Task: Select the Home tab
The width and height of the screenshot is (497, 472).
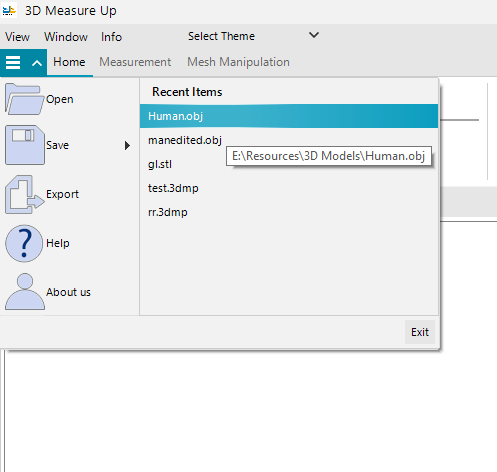Action: click(x=69, y=62)
